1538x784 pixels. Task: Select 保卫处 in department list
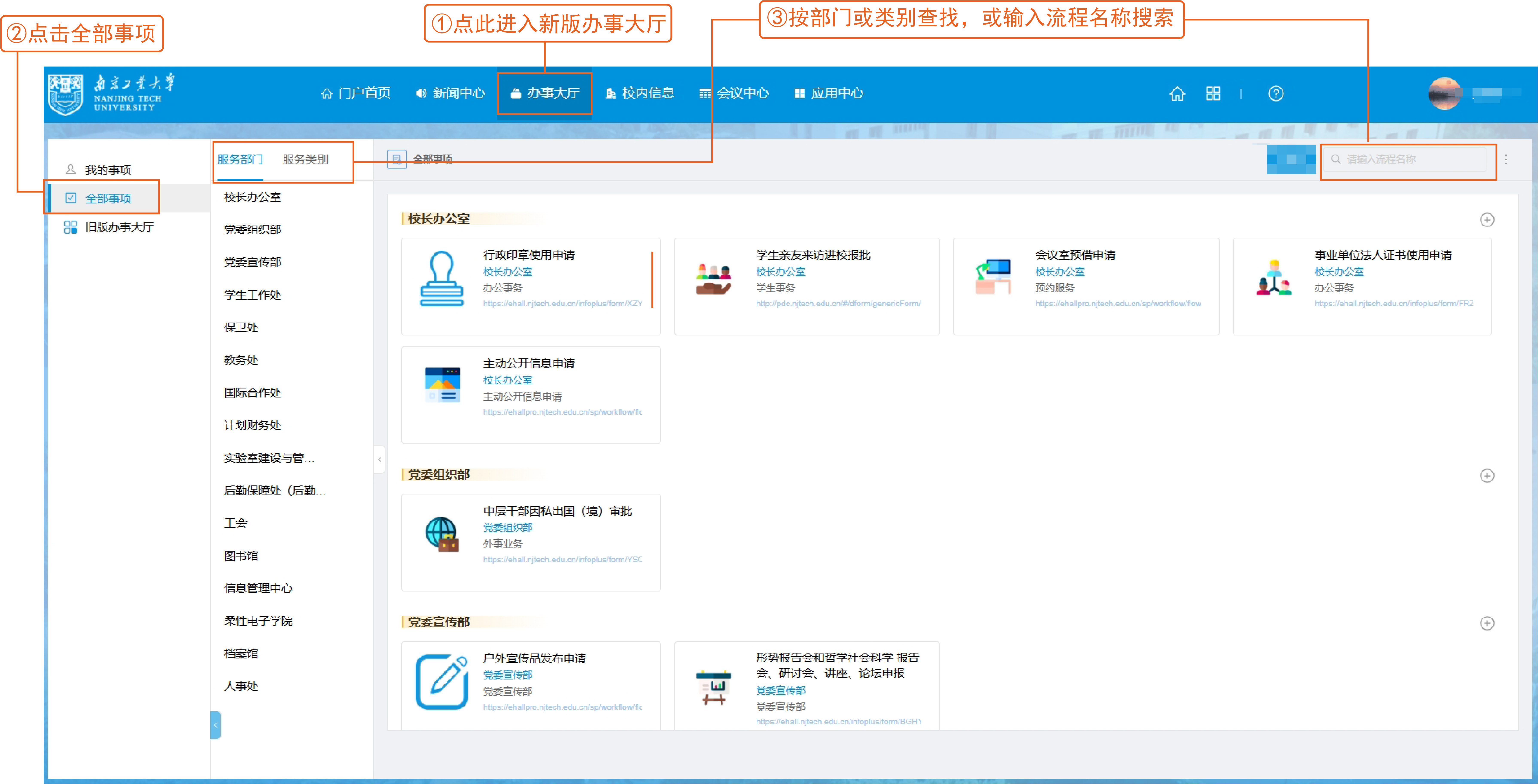241,328
